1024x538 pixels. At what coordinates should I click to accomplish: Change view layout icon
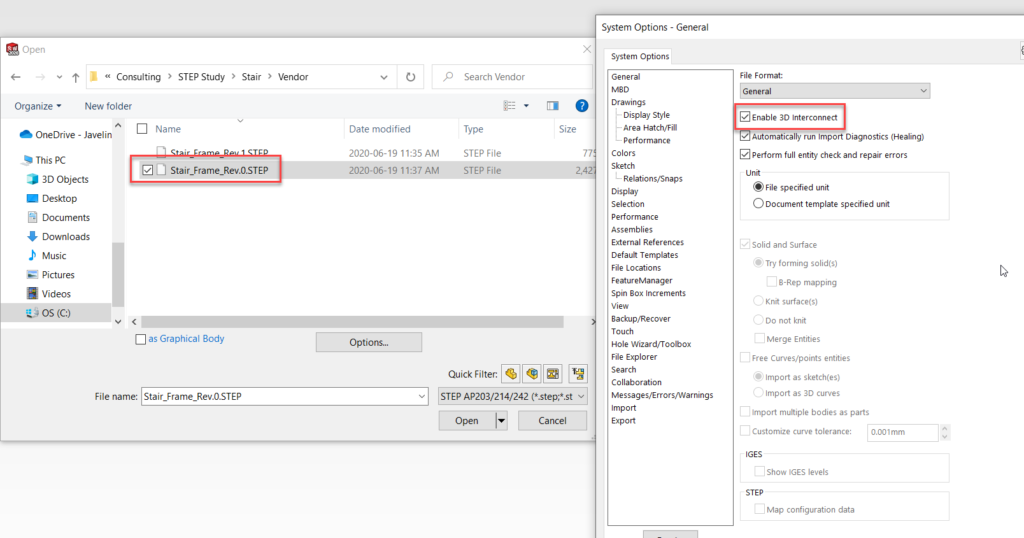(509, 106)
